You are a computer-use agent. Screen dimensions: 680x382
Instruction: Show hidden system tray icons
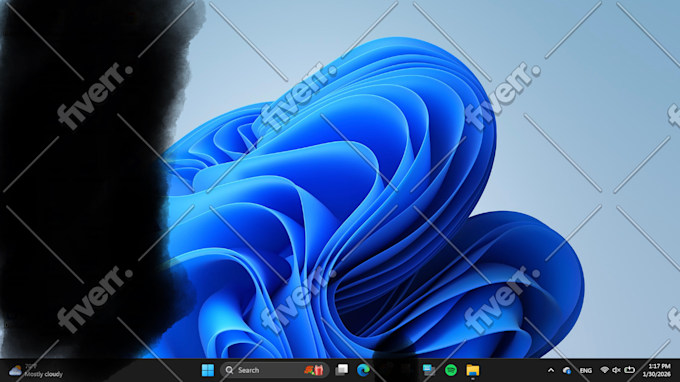(x=551, y=370)
